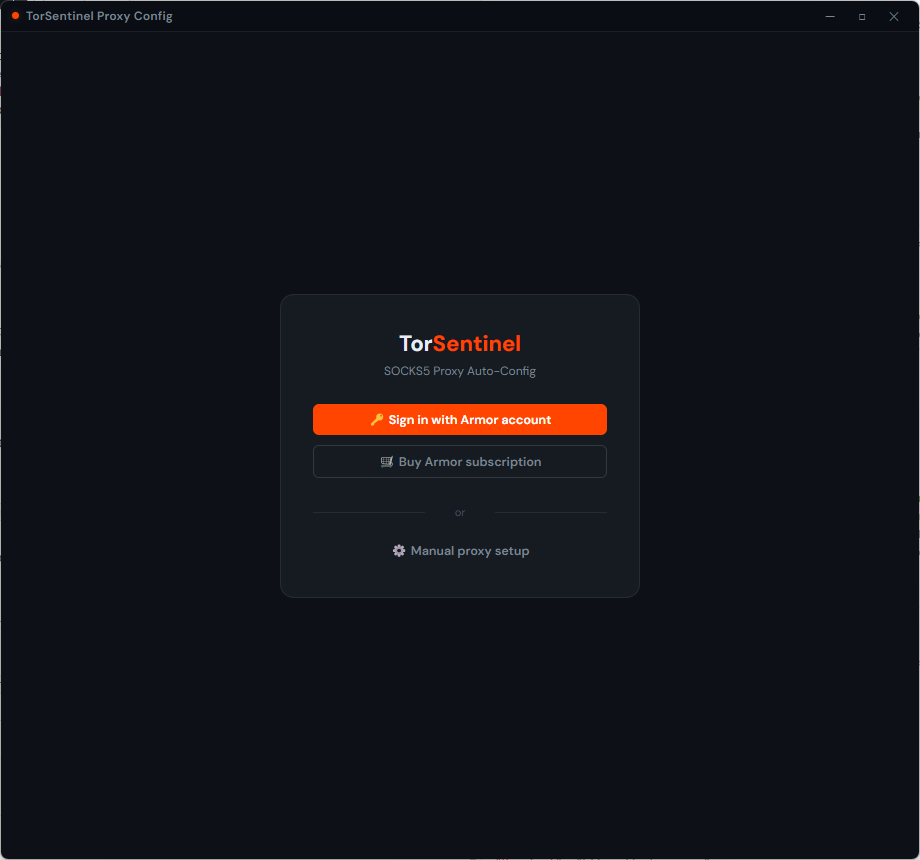
Task: Buy Armor subscription
Action: click(459, 461)
